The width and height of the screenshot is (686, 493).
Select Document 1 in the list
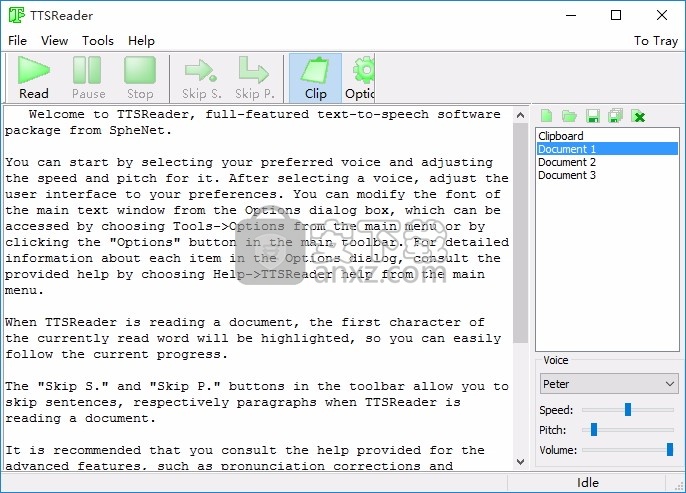click(607, 149)
